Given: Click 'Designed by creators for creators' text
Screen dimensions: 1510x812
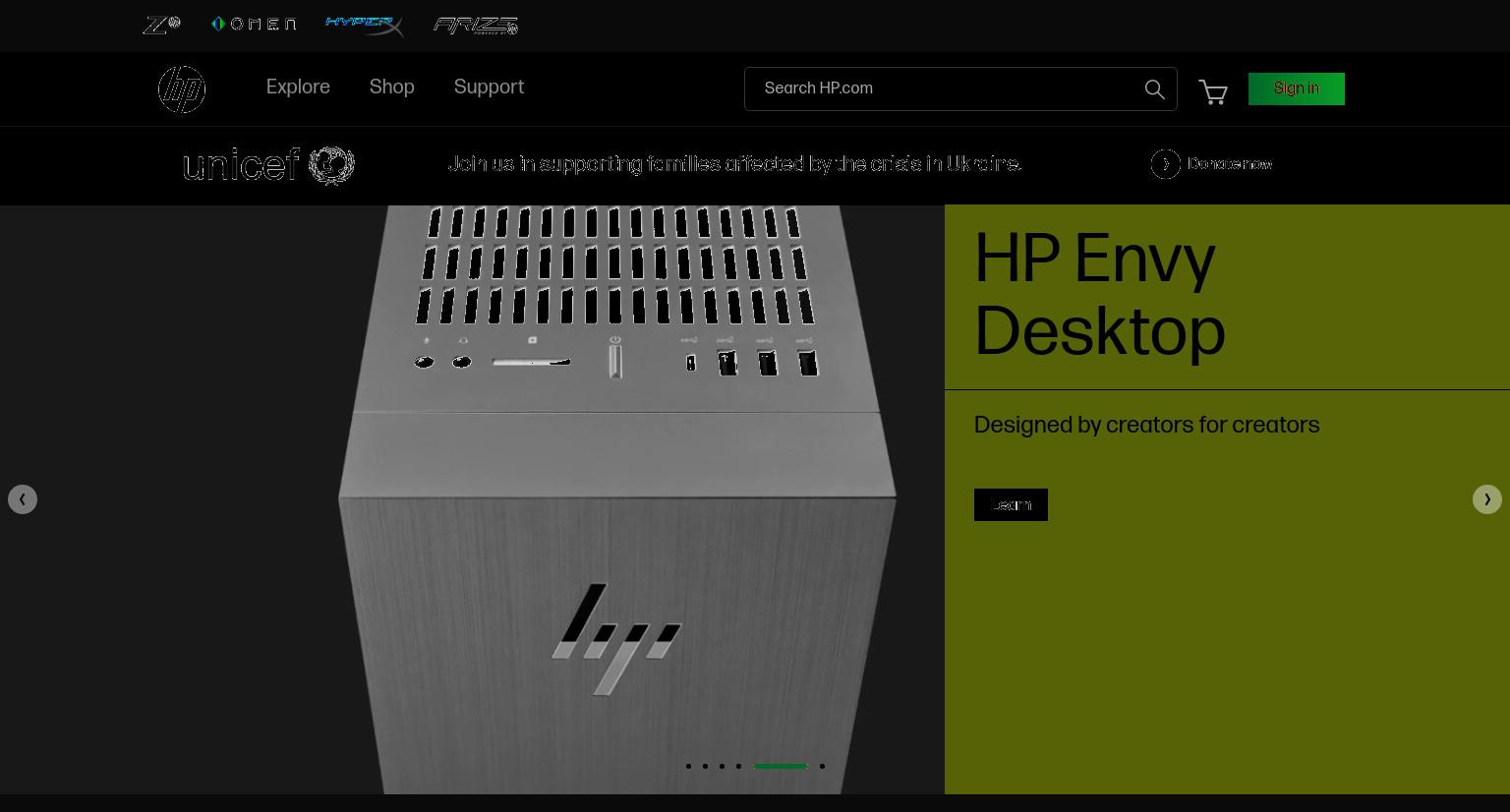Looking at the screenshot, I should [x=1146, y=426].
